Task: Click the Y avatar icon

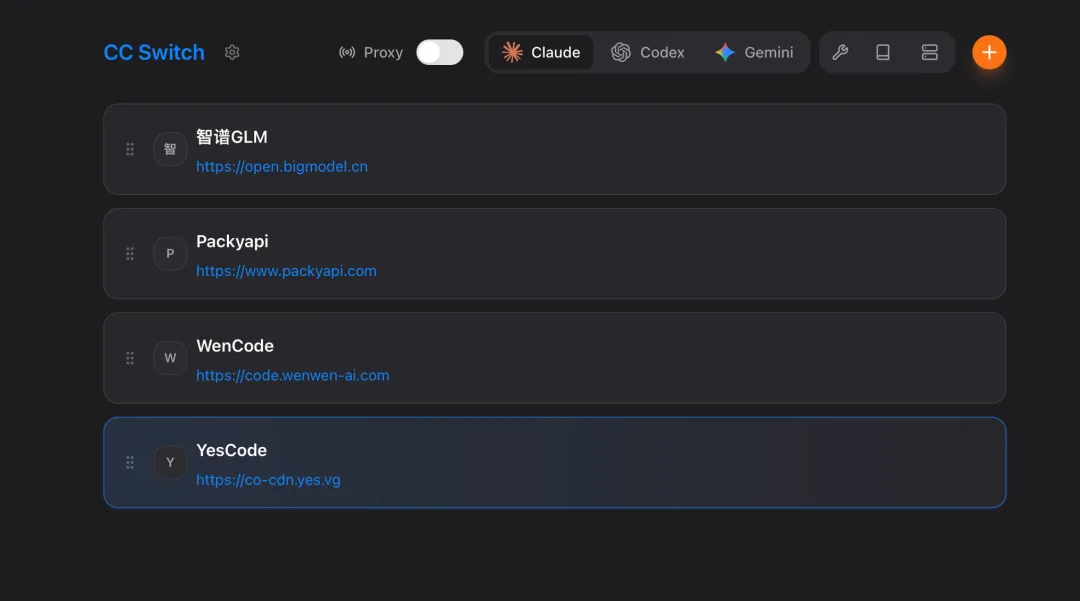Action: point(170,463)
